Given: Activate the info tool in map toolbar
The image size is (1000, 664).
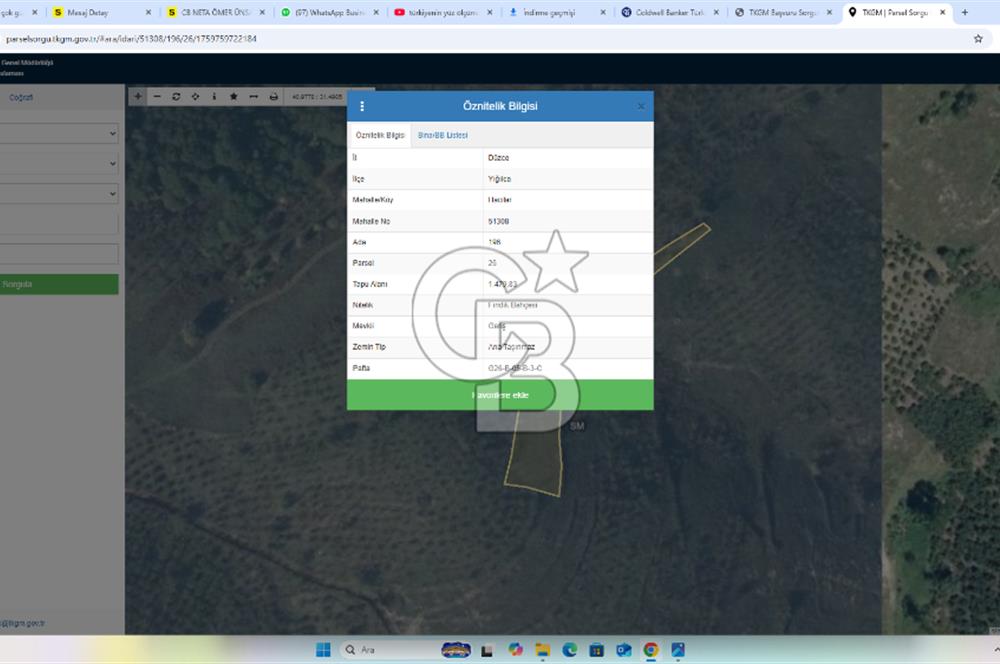Looking at the screenshot, I should (214, 97).
